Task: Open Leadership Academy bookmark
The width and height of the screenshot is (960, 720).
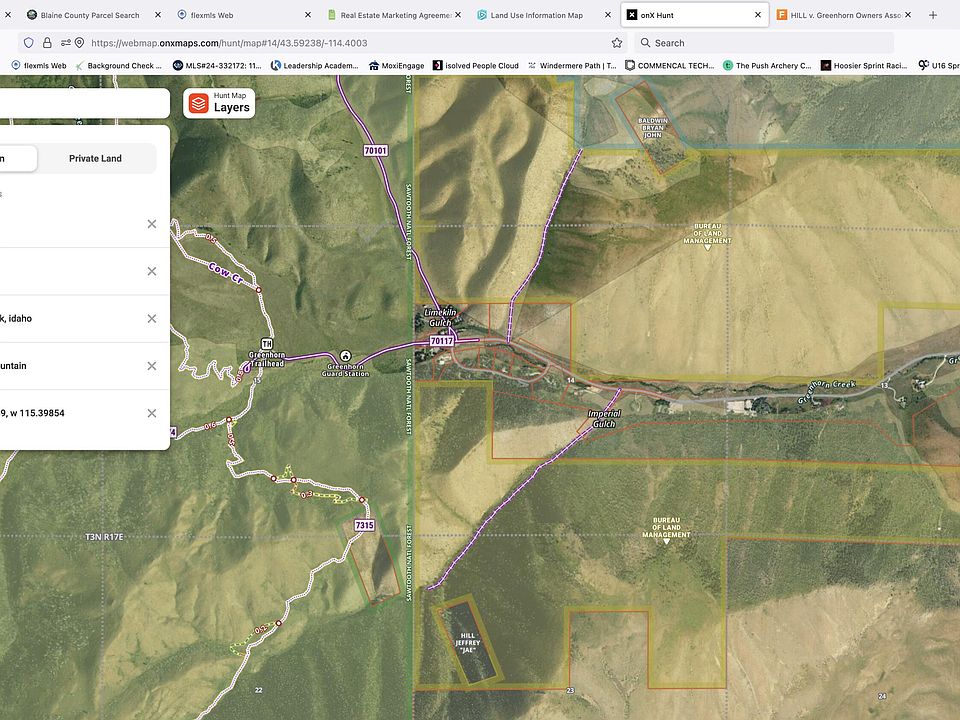Action: point(315,66)
